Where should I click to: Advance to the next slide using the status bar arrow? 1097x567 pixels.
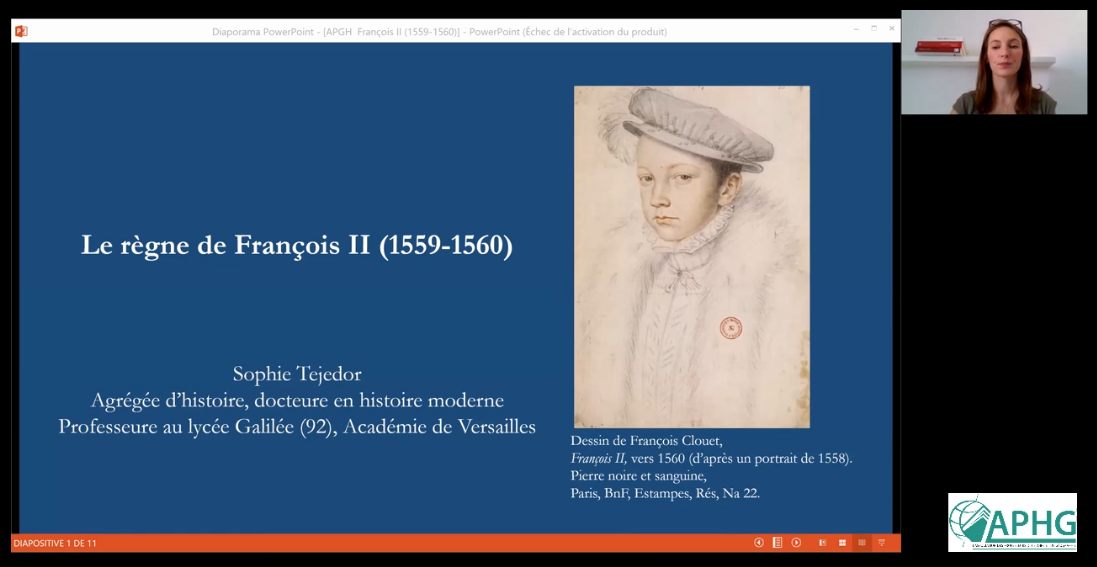pos(796,543)
